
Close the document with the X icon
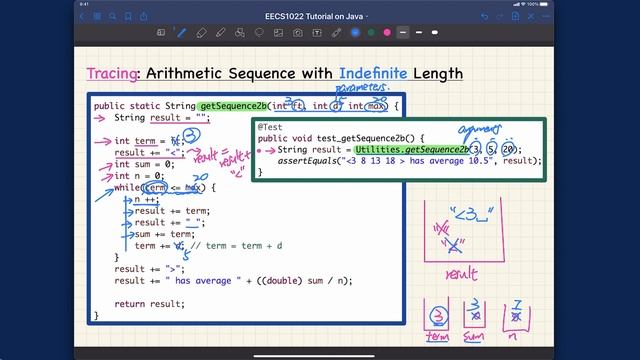531,16
